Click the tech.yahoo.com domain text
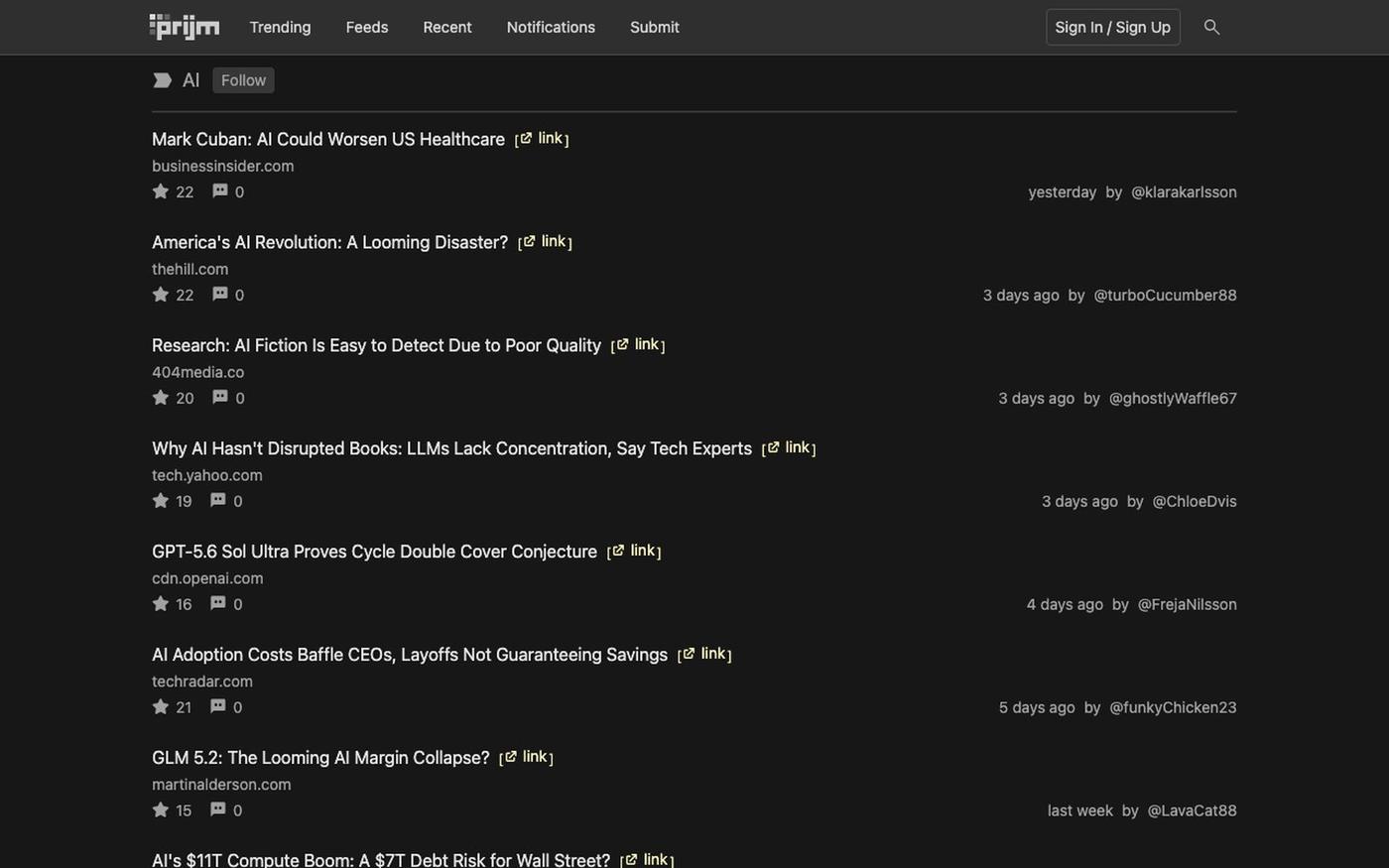This screenshot has width=1389, height=868. [x=206, y=475]
